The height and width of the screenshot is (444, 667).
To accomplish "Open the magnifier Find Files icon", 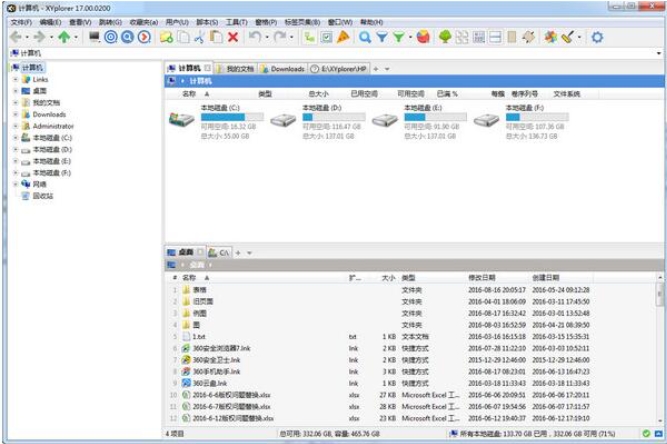I will tap(365, 37).
